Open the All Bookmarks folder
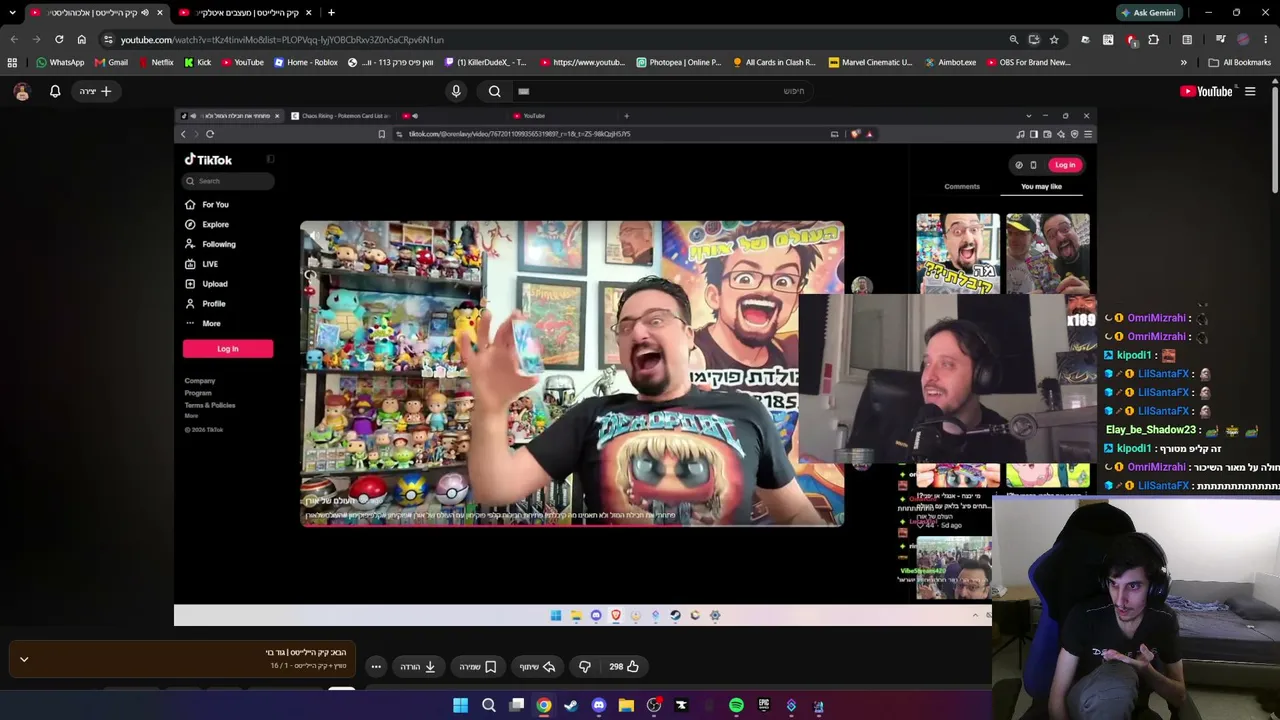 [x=1238, y=62]
